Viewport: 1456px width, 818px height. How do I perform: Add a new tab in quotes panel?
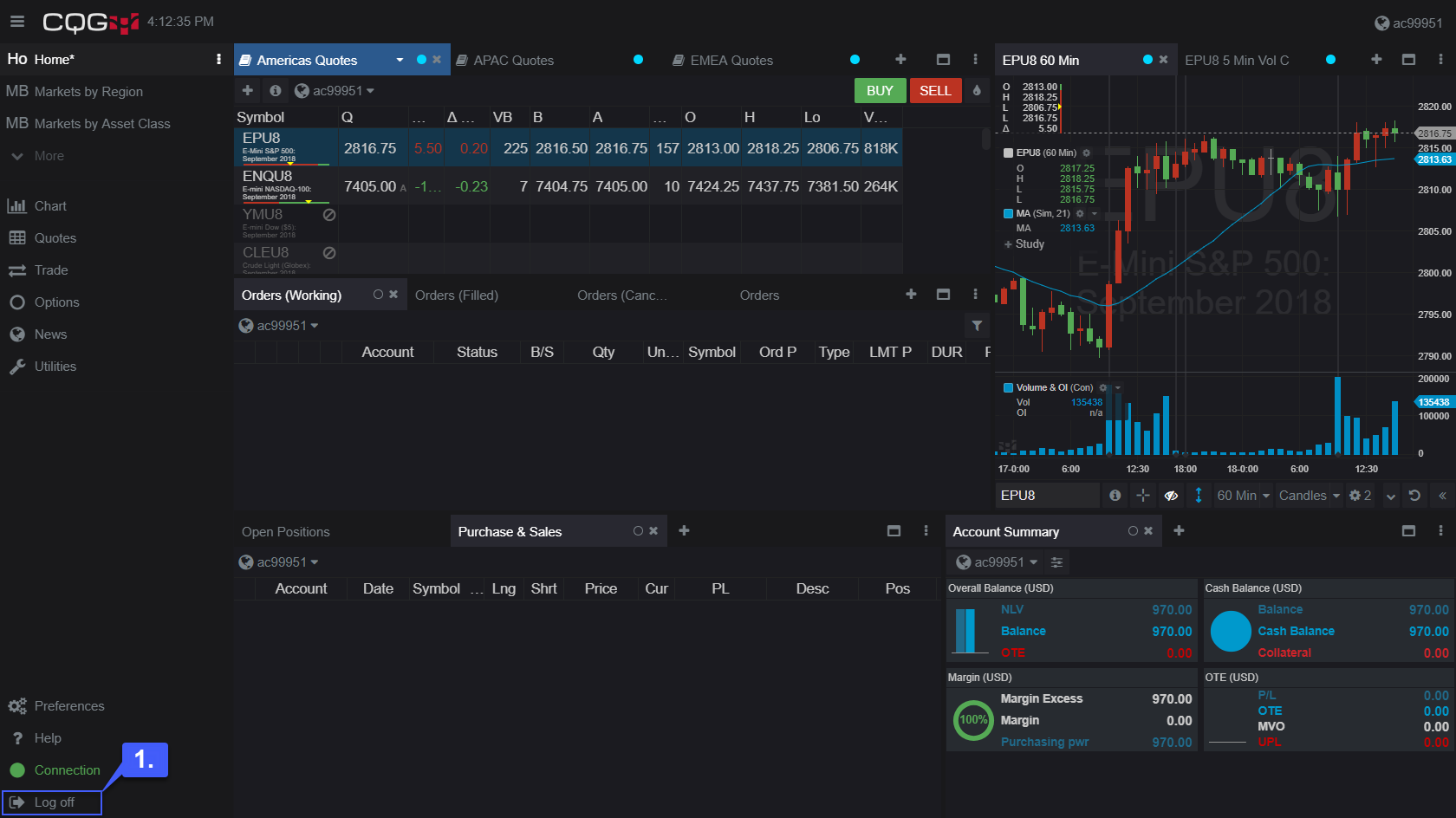[x=900, y=59]
